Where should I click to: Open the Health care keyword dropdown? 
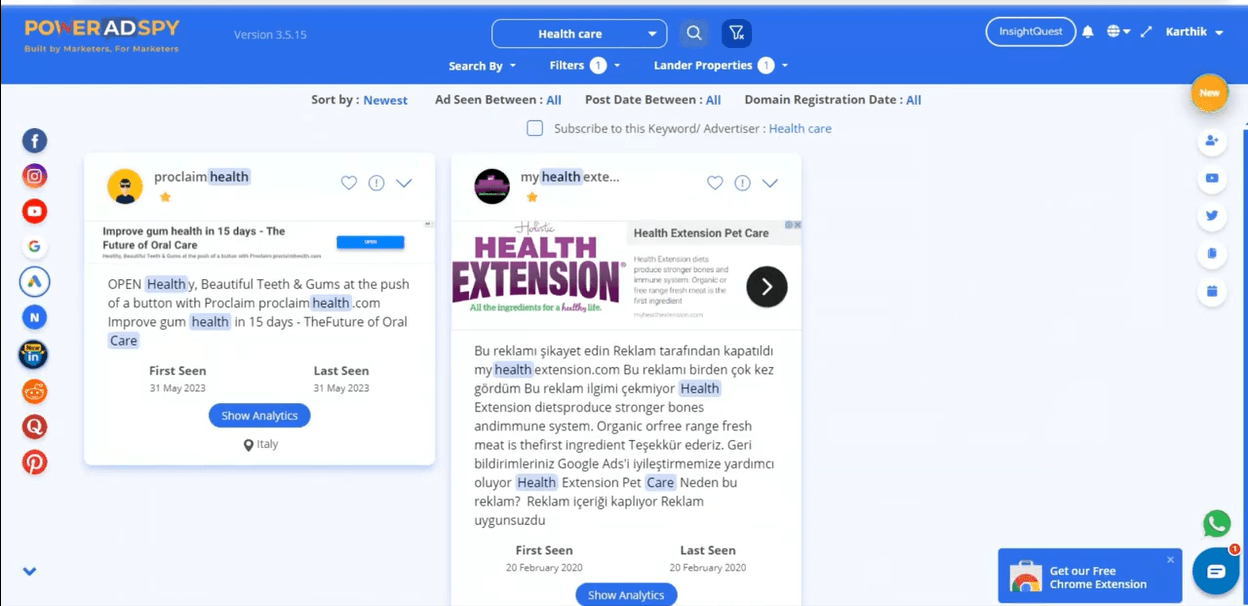click(x=579, y=34)
